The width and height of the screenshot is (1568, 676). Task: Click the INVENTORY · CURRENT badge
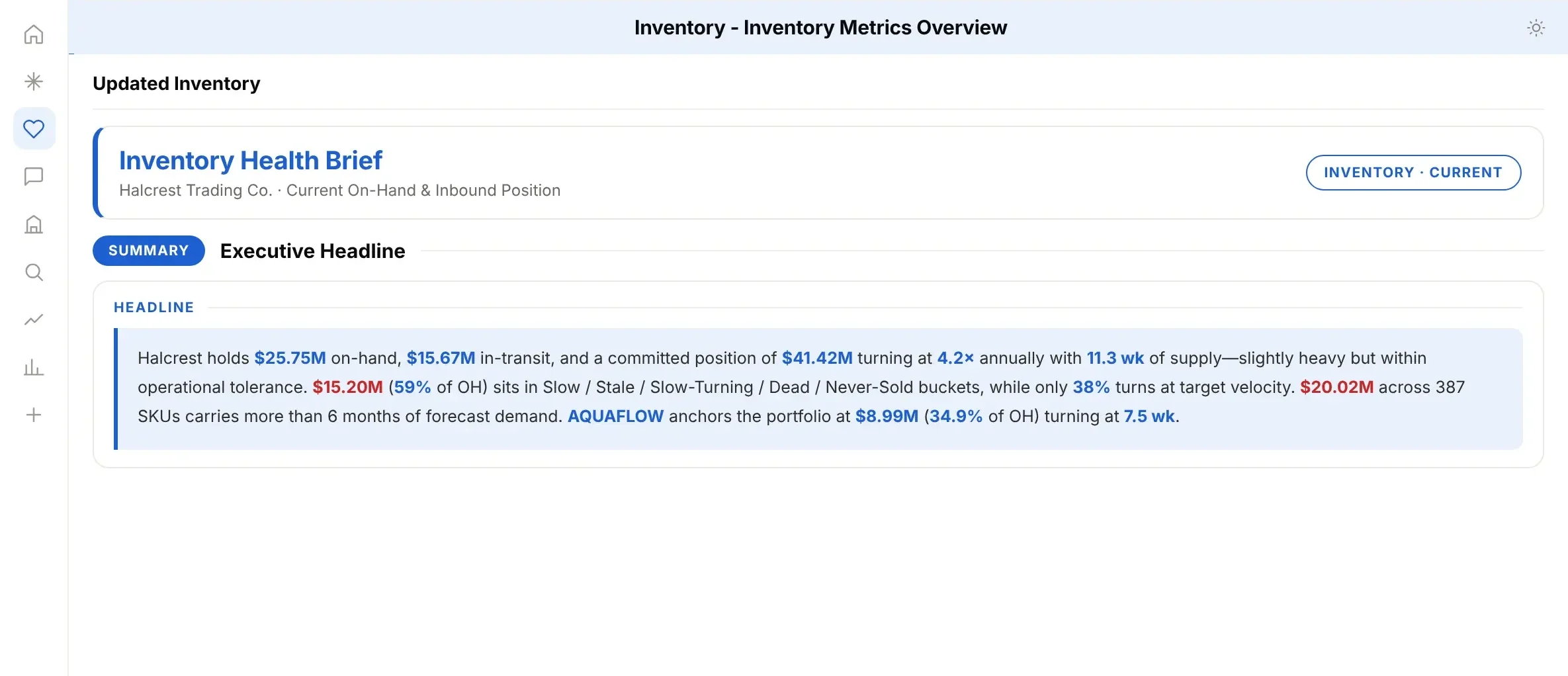1413,173
